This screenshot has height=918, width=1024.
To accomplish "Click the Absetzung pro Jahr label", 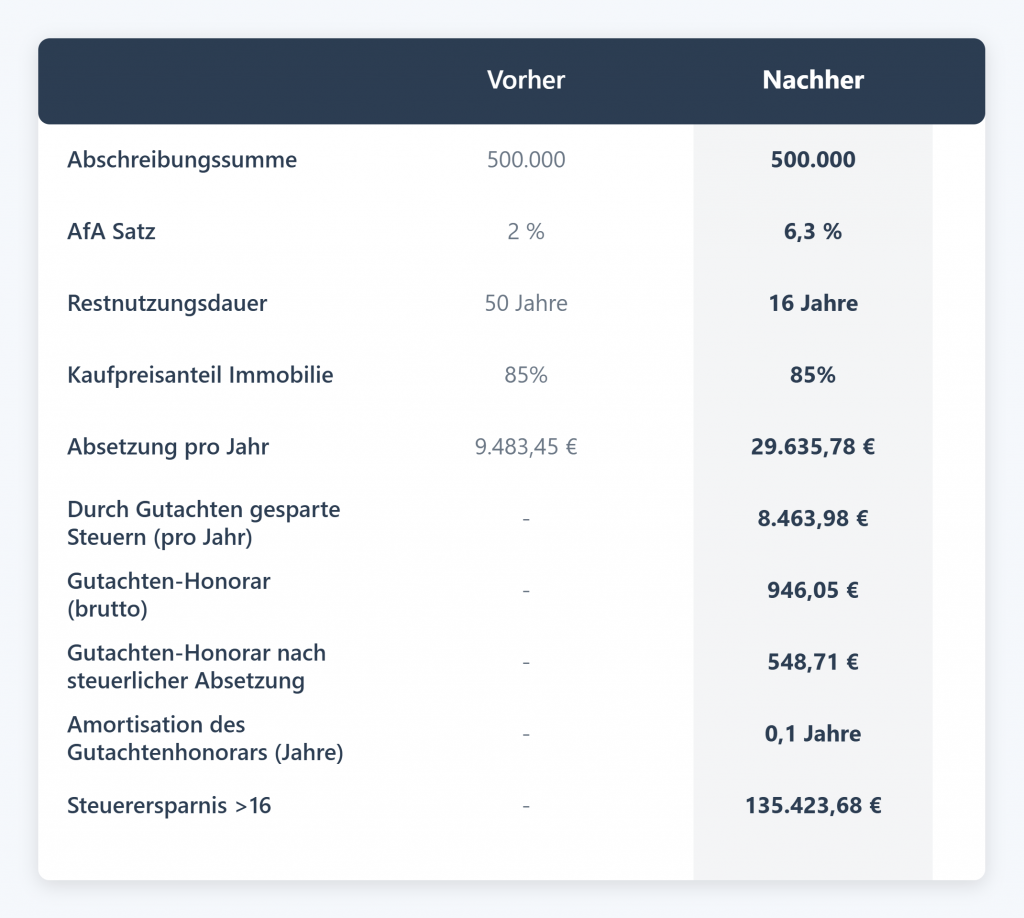I will pyautogui.click(x=168, y=447).
